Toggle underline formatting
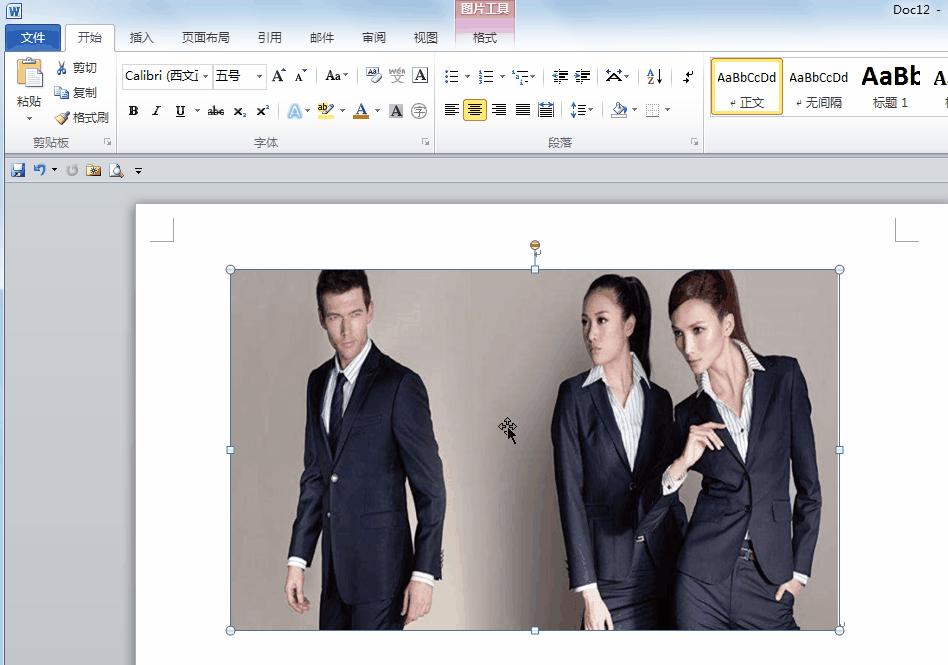Image resolution: width=948 pixels, height=665 pixels. click(x=180, y=111)
